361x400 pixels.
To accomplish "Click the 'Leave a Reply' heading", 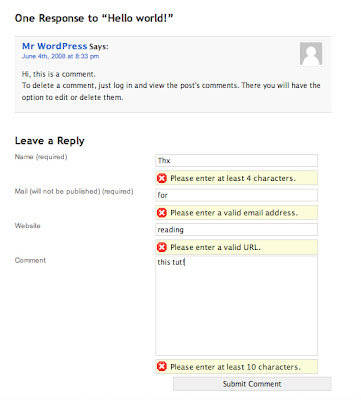I will click(50, 141).
